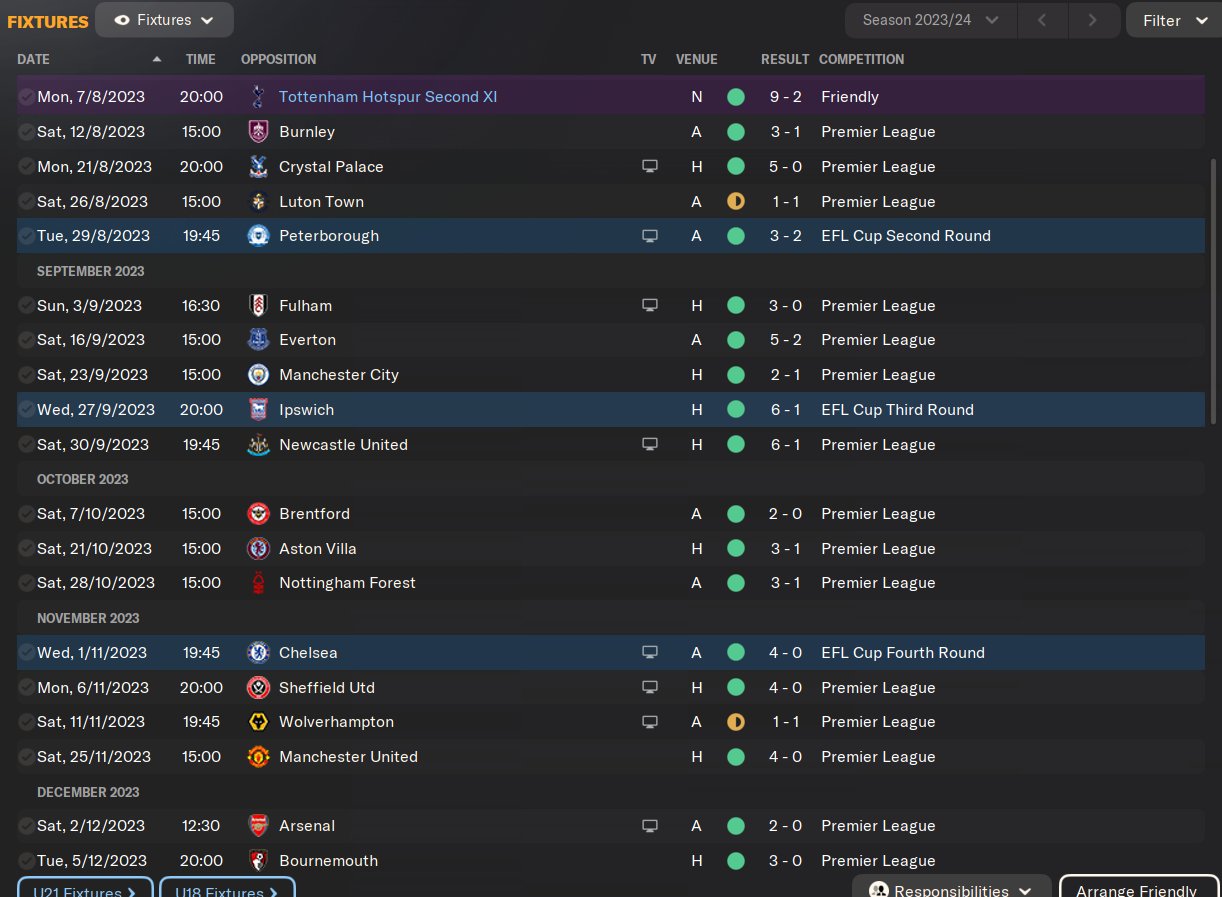Click the Manchester City club badge
Viewport: 1222px width, 897px height.
coord(258,375)
